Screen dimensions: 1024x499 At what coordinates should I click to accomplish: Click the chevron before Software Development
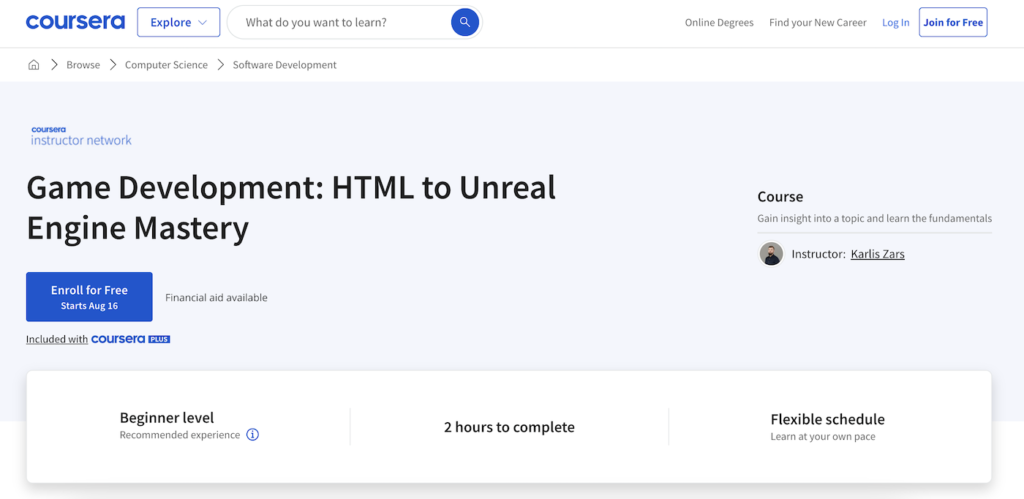point(220,65)
